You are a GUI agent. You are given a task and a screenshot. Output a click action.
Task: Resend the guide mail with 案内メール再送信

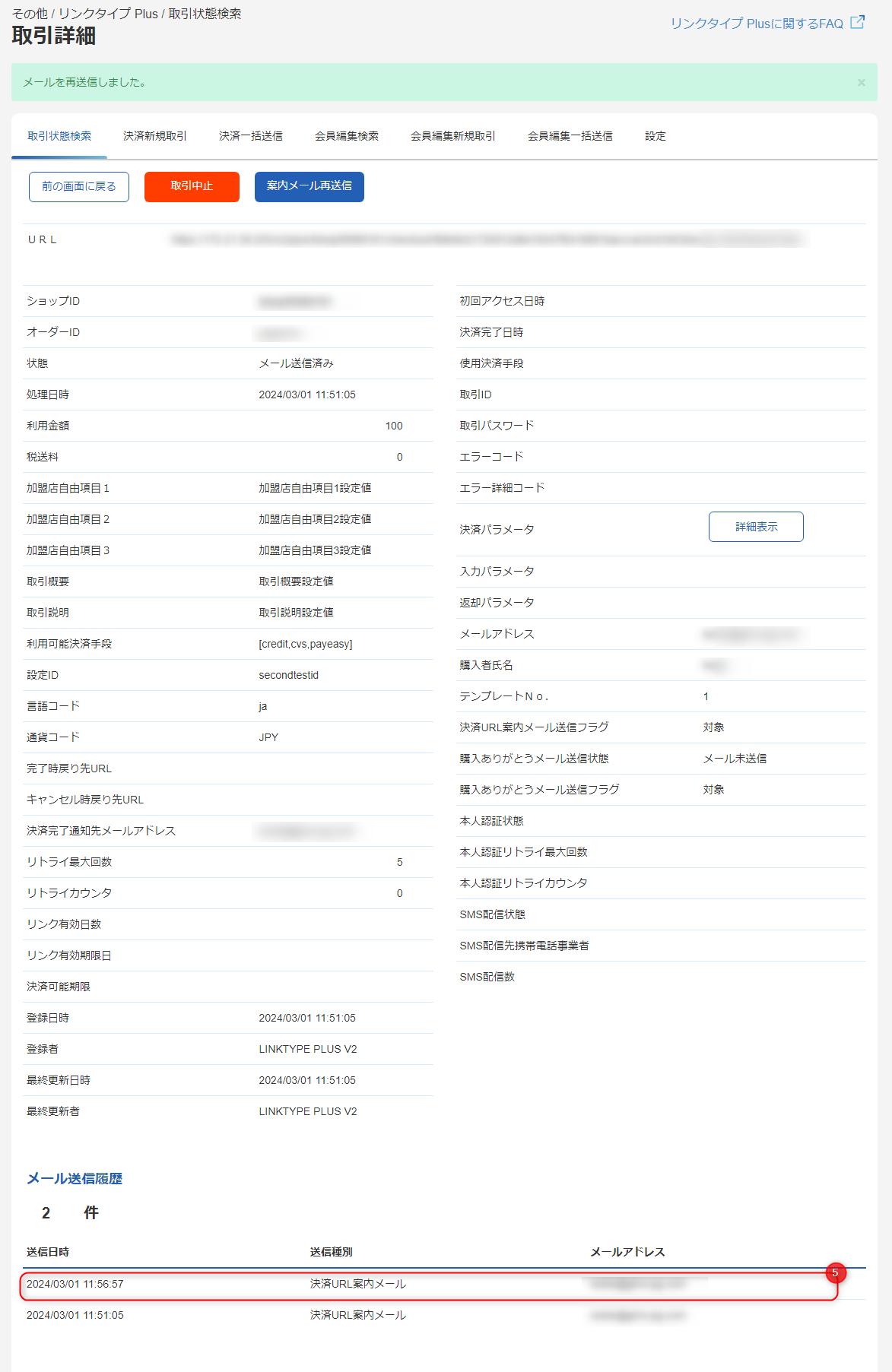click(310, 187)
